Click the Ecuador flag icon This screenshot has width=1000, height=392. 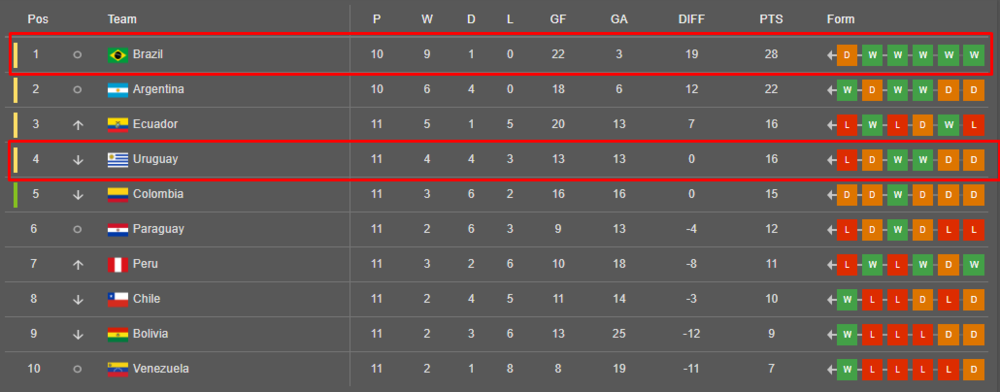click(x=118, y=125)
